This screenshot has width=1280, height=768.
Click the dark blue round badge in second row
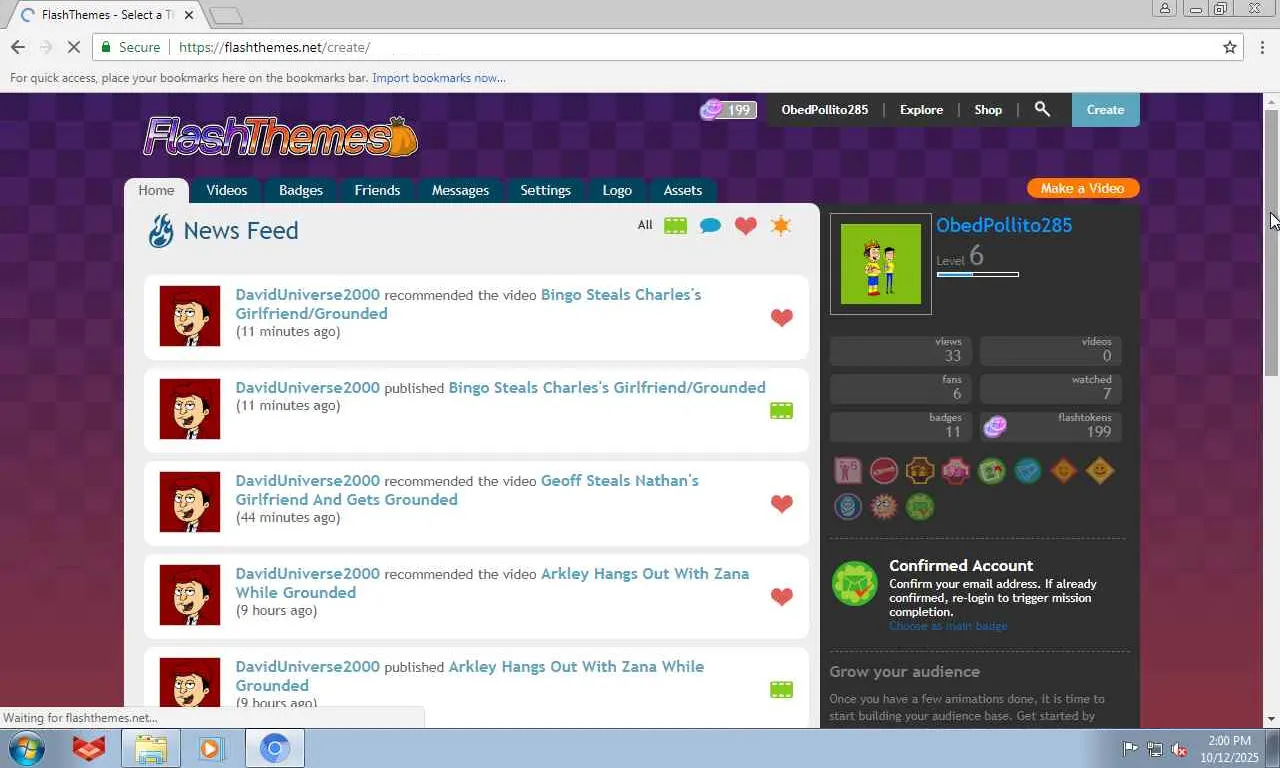click(847, 506)
